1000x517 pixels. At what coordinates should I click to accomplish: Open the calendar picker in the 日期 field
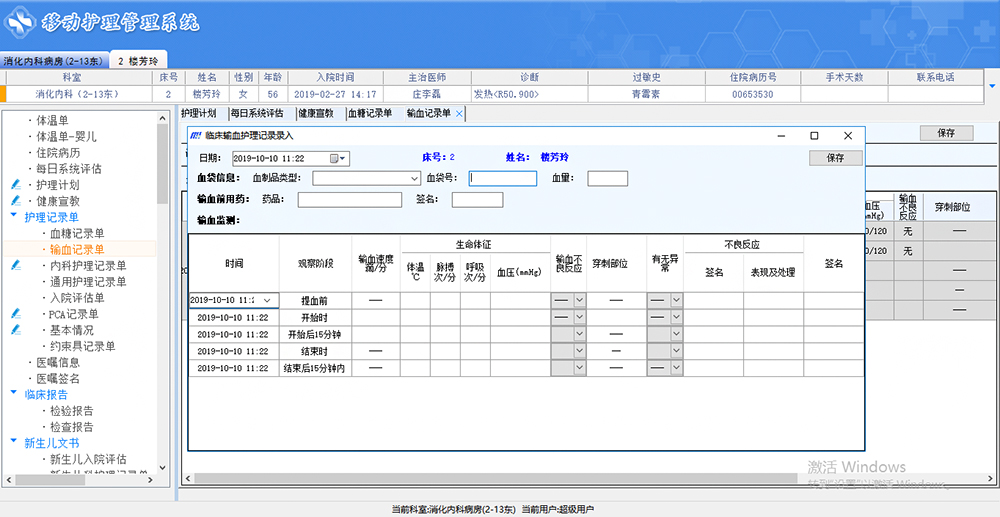tap(338, 158)
